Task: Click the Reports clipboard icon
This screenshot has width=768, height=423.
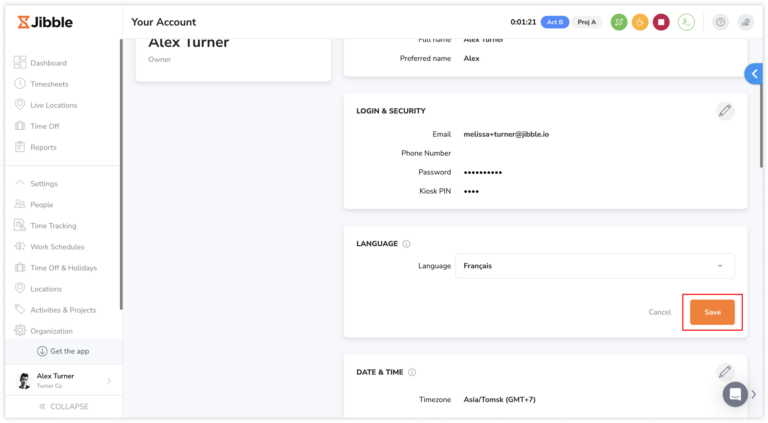Action: pyautogui.click(x=20, y=146)
